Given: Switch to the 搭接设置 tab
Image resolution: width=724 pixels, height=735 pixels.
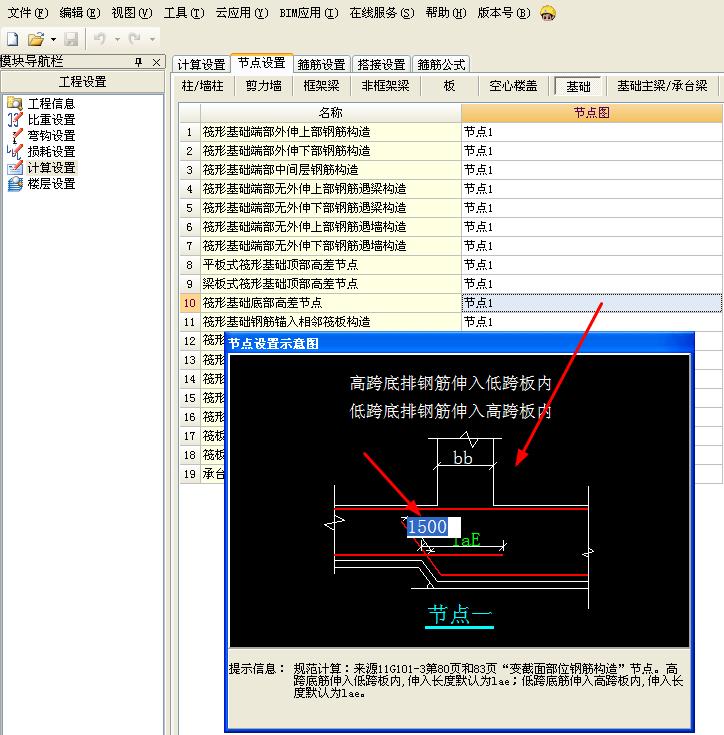Looking at the screenshot, I should [381, 64].
